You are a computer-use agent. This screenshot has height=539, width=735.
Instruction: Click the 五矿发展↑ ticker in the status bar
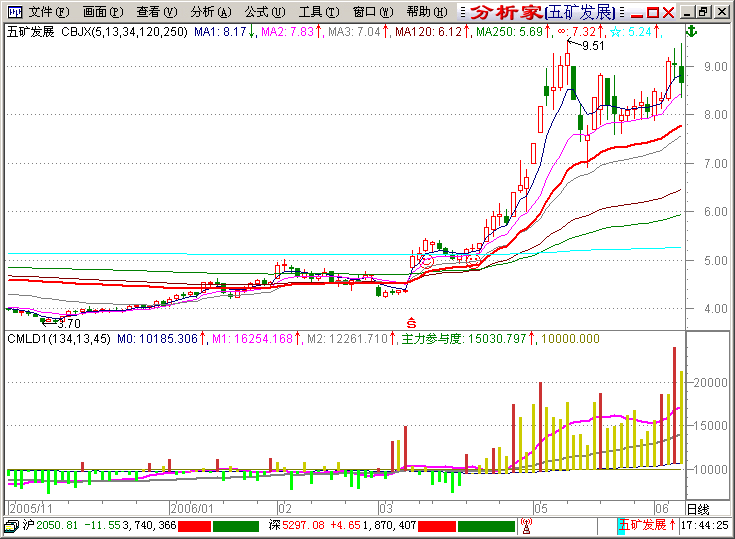[x=647, y=525]
